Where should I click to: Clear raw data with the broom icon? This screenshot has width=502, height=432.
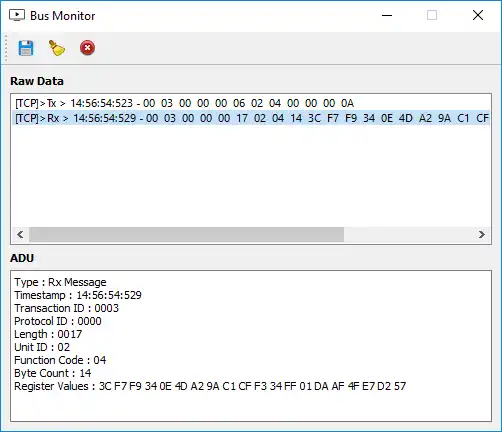coord(57,48)
